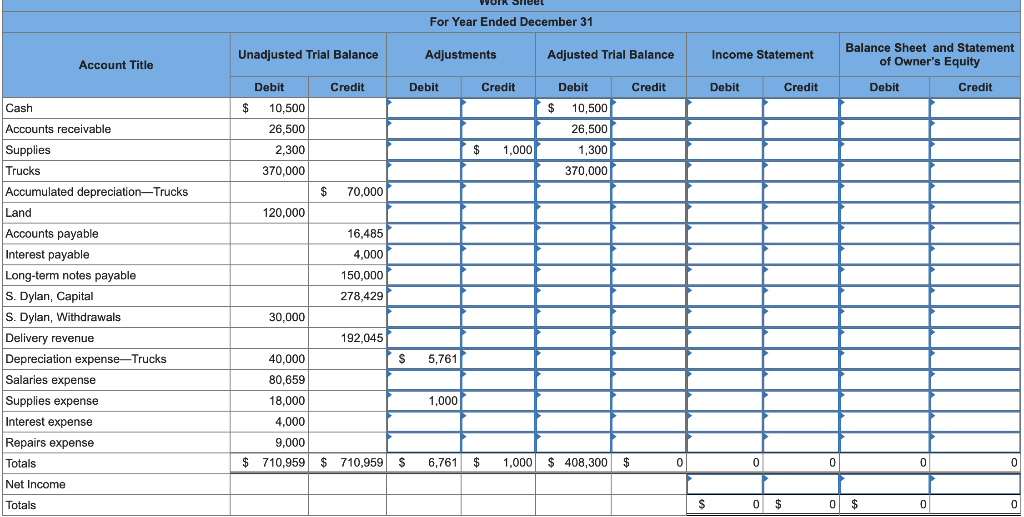Select Accounts receivable Adjustments Credit cell
The width and height of the screenshot is (1024, 517).
click(x=498, y=129)
